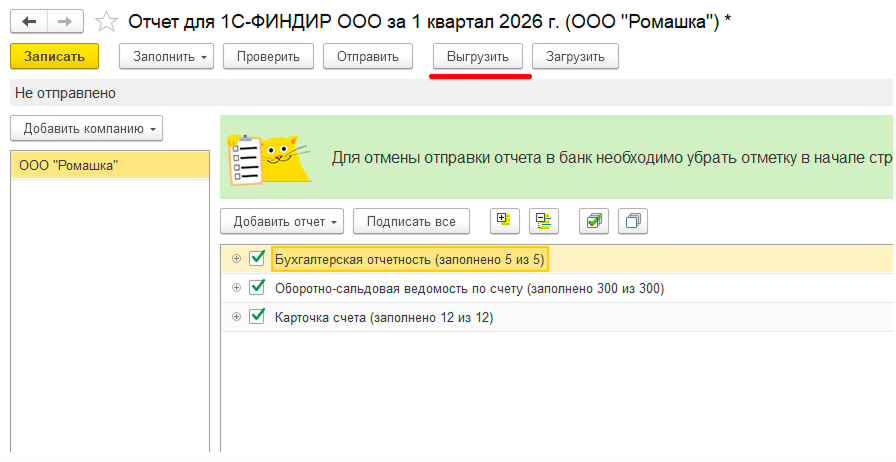The image size is (896, 462).
Task: Uncheck the Оборотно-сальдовая ведомость checkbox
Action: point(257,287)
